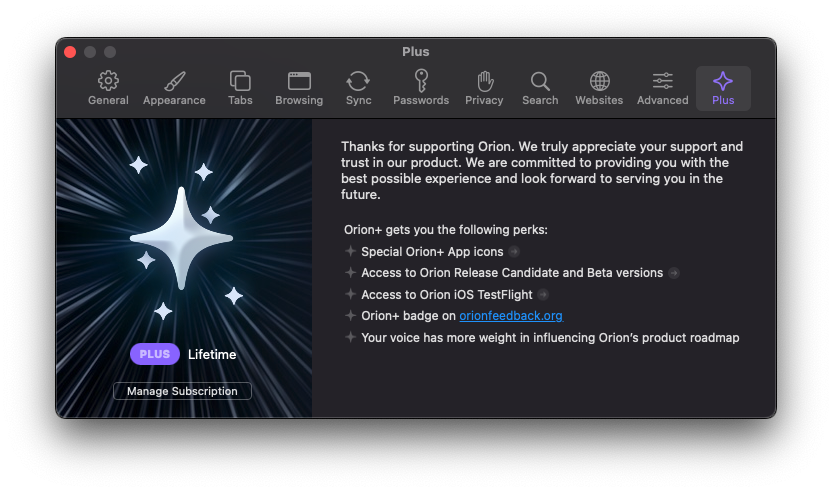Switch to Appearance settings
This screenshot has height=492, width=832.
174,88
